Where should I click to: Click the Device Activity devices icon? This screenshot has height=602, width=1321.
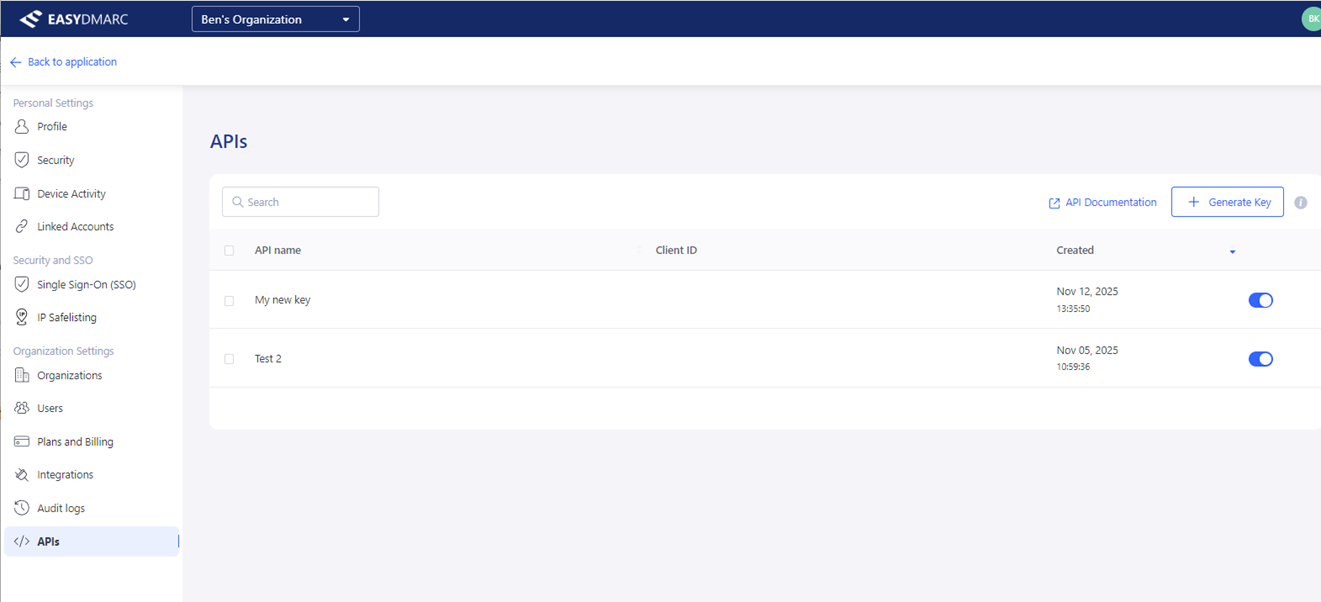click(x=22, y=194)
